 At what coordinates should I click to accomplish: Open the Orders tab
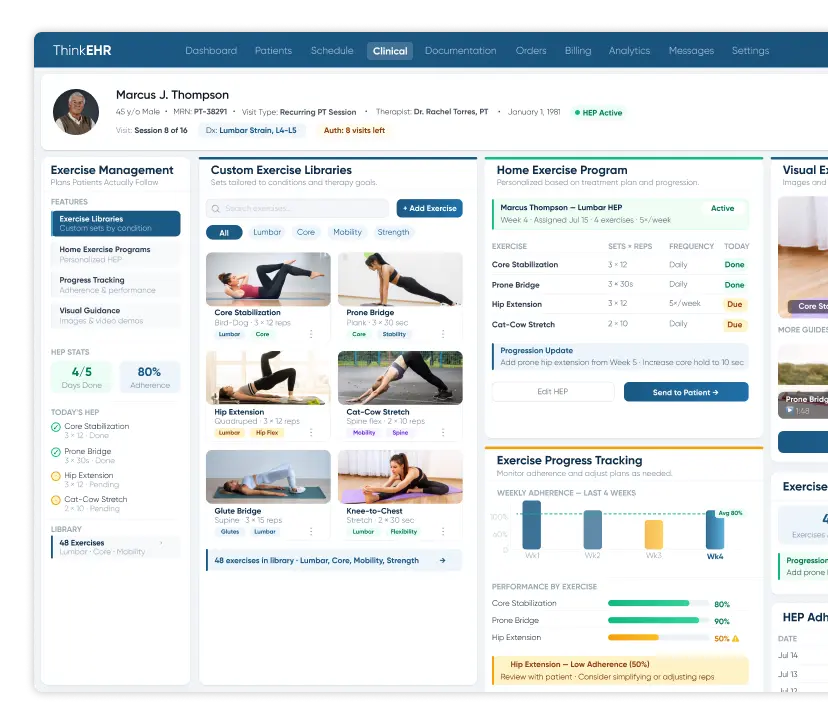(x=531, y=51)
